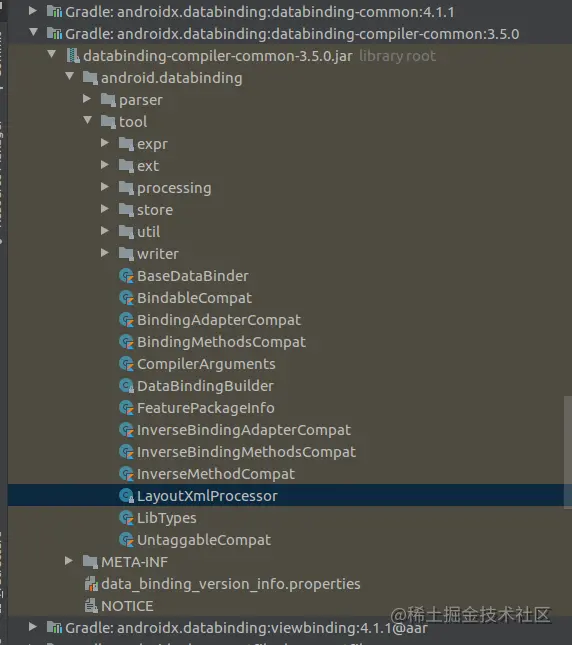Click the FeaturePackageInfo class icon
This screenshot has width=572, height=645.
point(126,408)
